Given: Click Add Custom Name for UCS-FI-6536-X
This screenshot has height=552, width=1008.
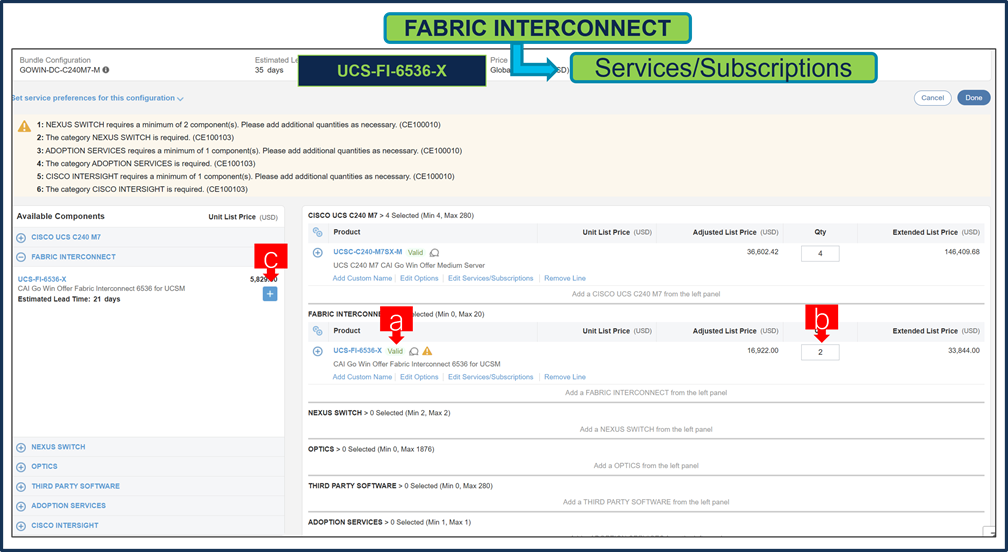Looking at the screenshot, I should coord(362,377).
